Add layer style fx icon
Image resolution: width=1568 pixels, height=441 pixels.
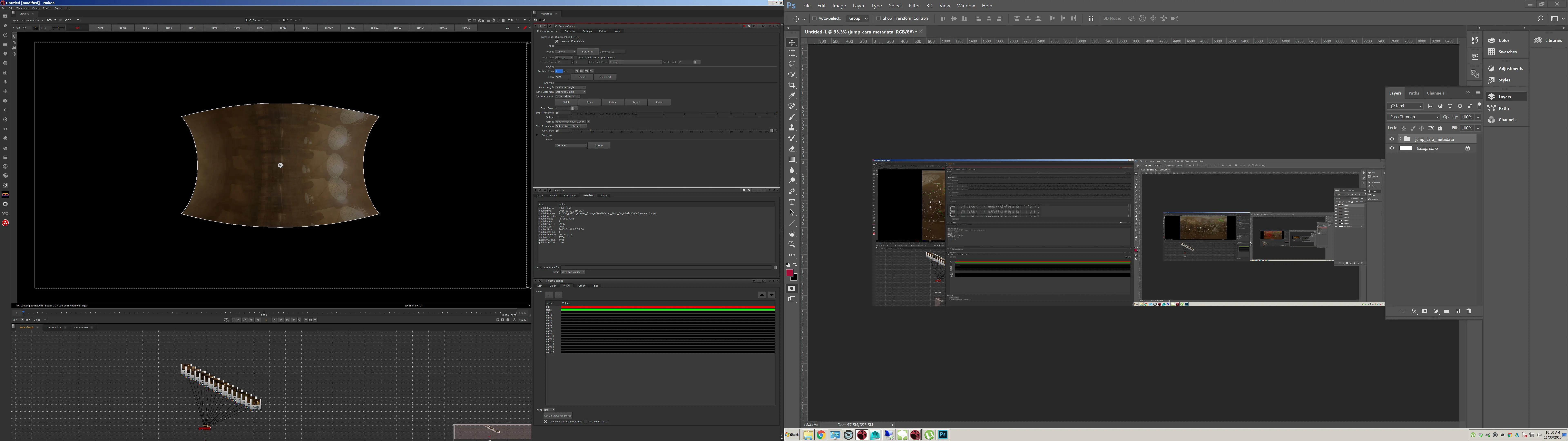point(1414,311)
